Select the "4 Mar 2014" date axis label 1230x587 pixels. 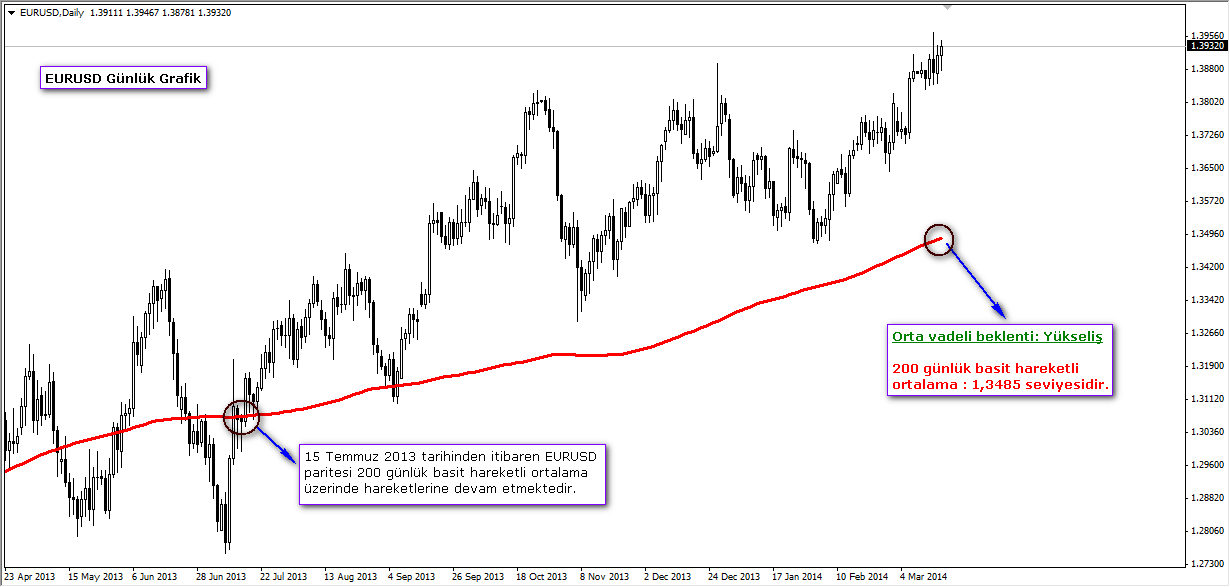(921, 577)
